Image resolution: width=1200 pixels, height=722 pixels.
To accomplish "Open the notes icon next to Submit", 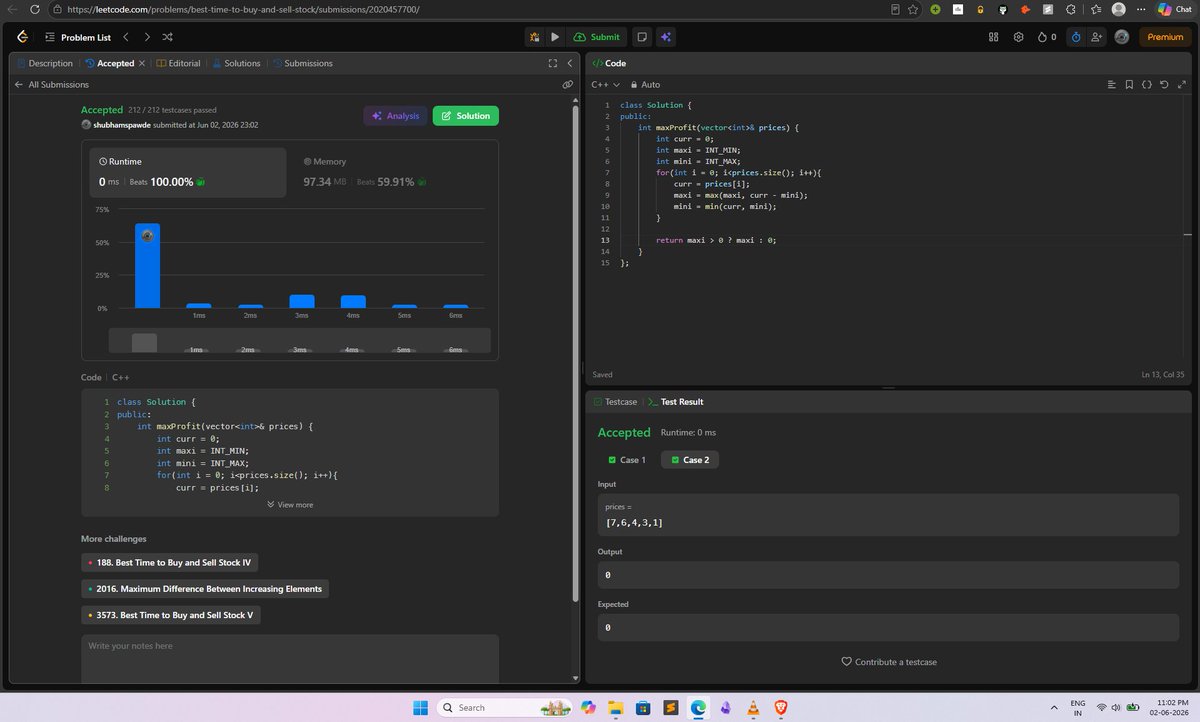I will (641, 37).
